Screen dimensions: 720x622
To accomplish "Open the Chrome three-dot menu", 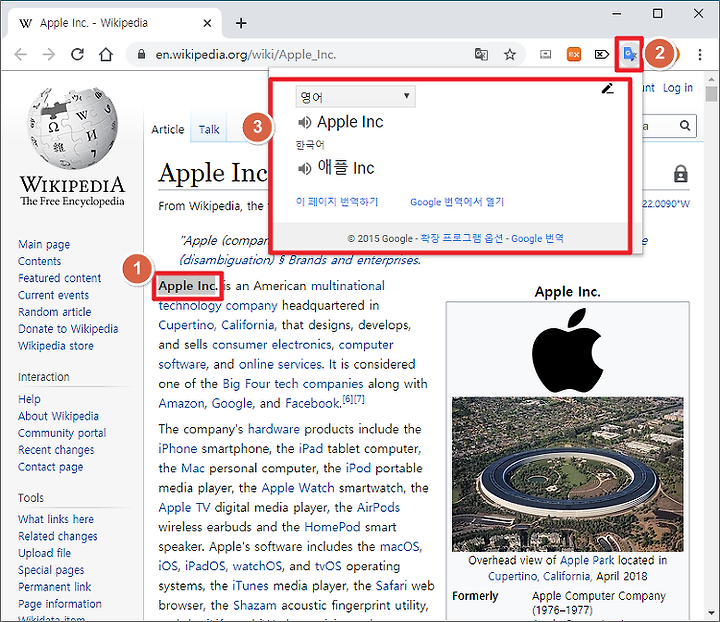I will tap(700, 54).
